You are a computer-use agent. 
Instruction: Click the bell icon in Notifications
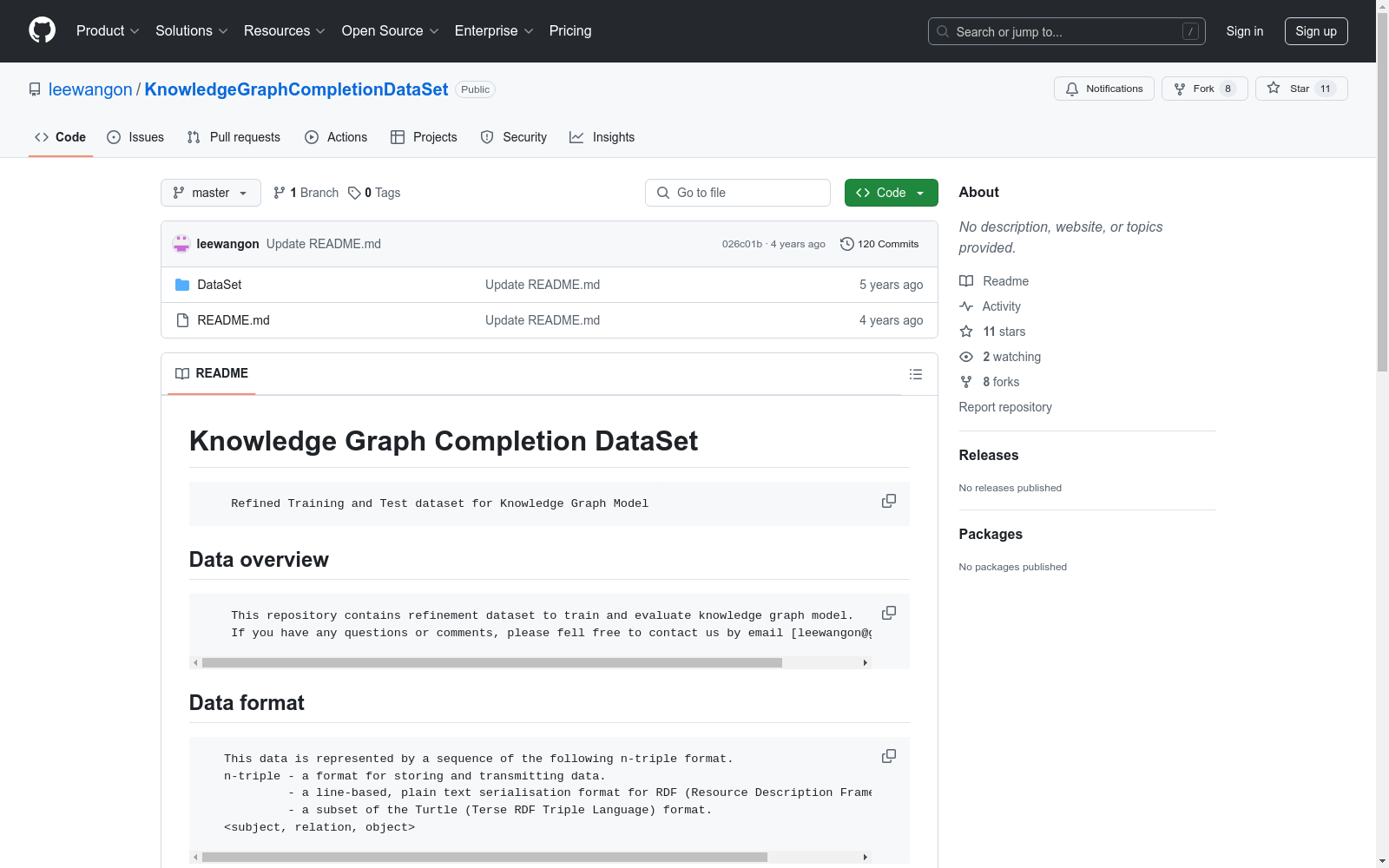(1072, 89)
